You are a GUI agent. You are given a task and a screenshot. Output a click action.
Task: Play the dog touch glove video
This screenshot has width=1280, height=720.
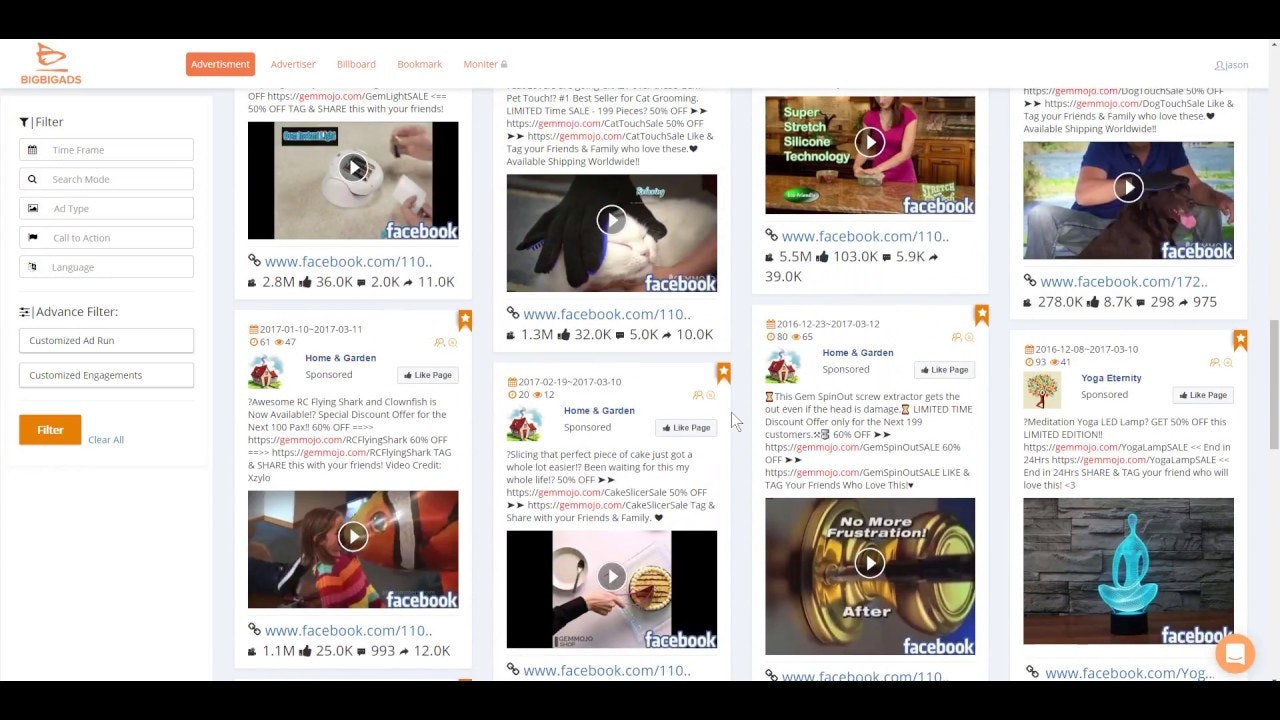click(x=1128, y=187)
